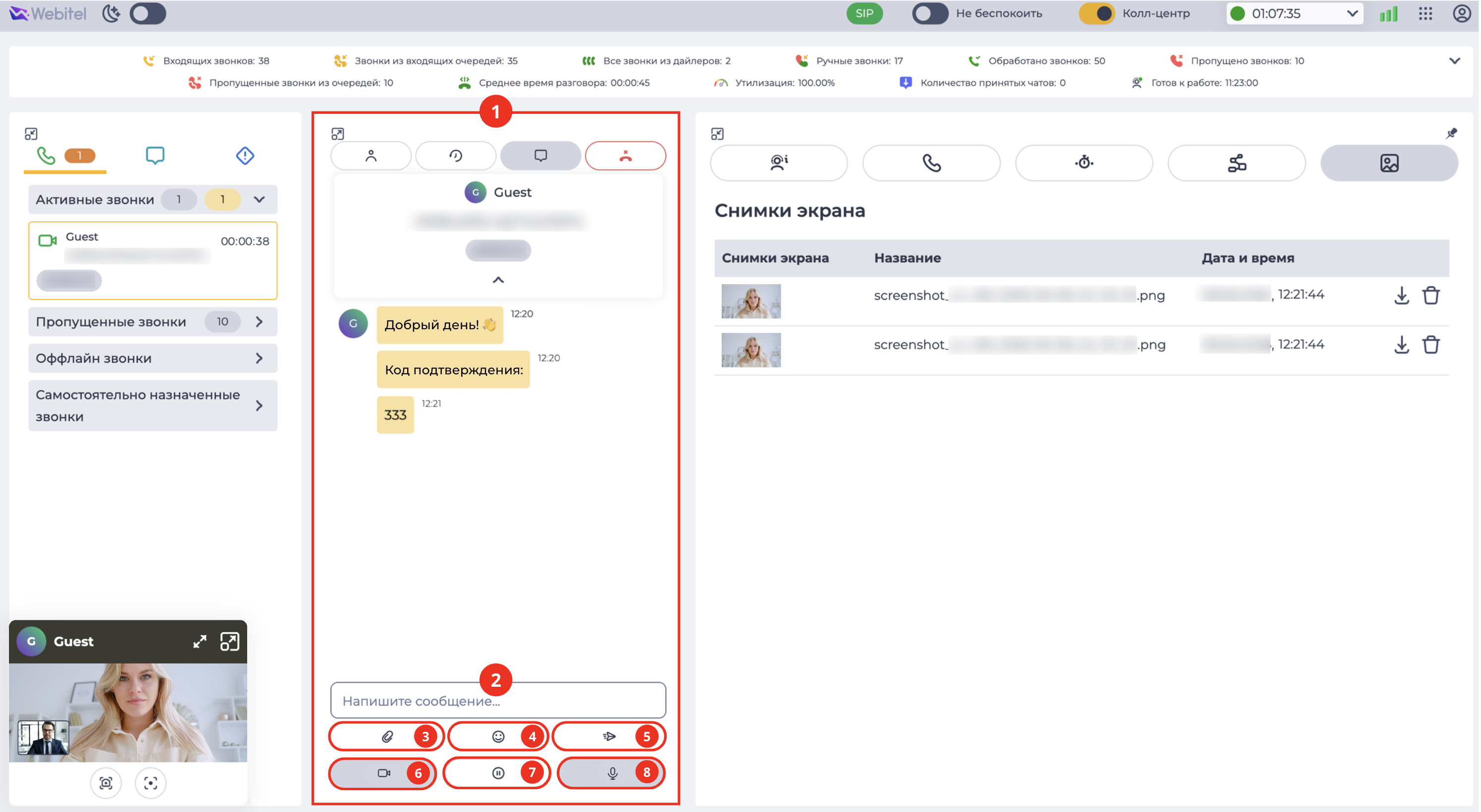The image size is (1481, 812).
Task: Open the client info tab in right panel
Action: (779, 163)
